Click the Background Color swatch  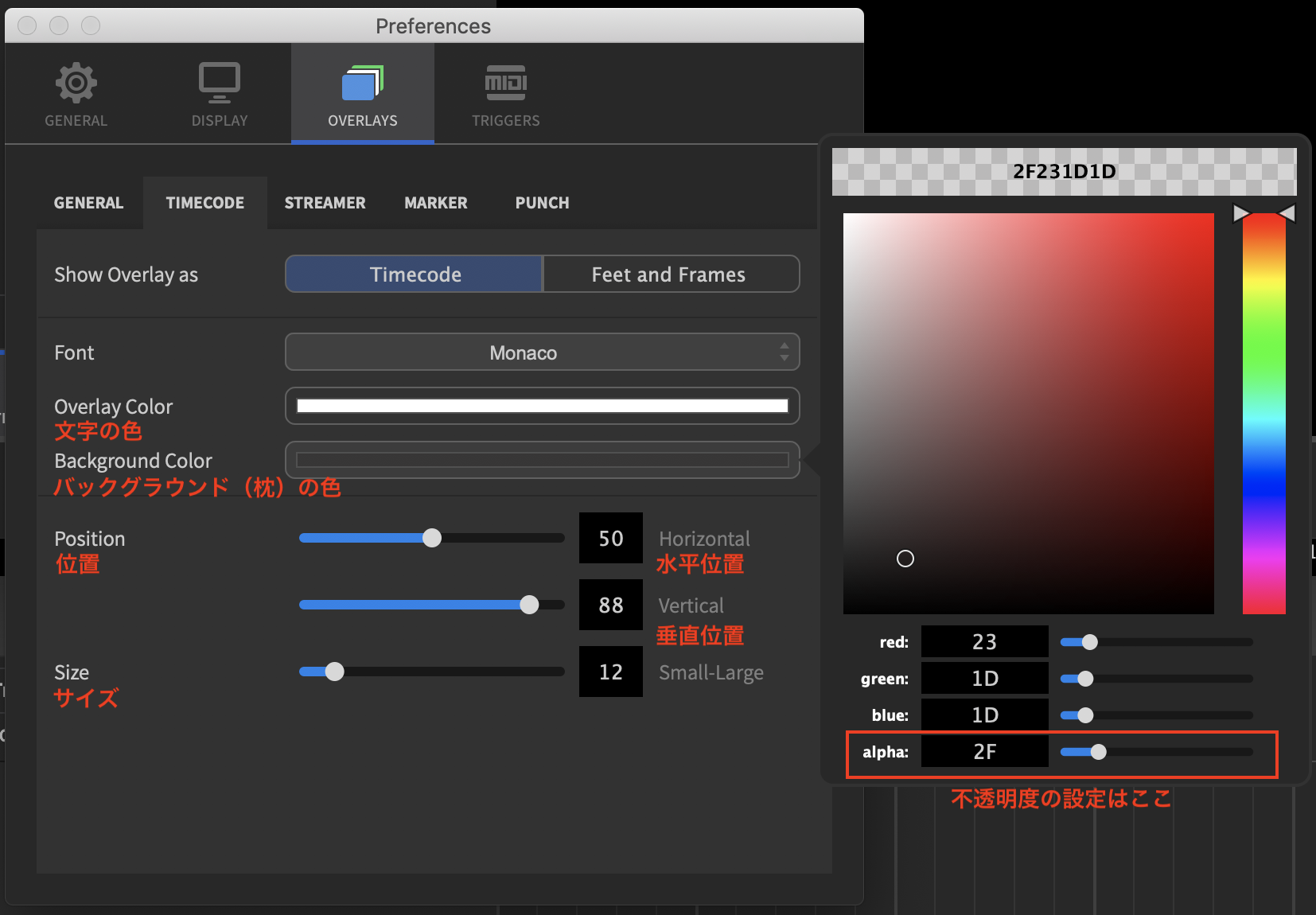(542, 460)
